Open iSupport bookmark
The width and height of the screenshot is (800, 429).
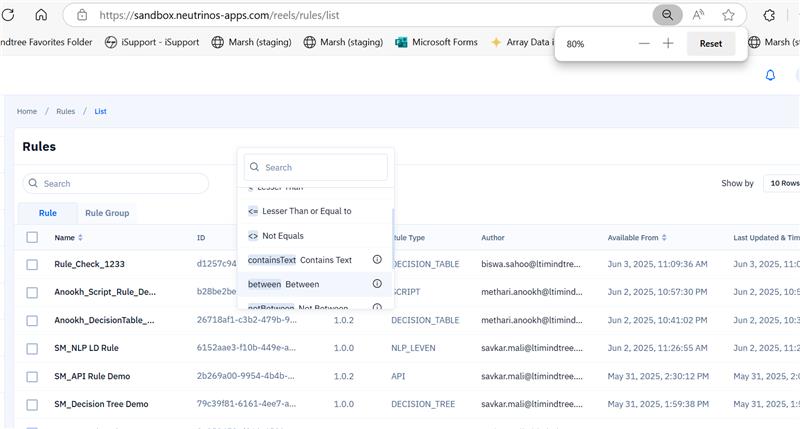click(x=152, y=42)
